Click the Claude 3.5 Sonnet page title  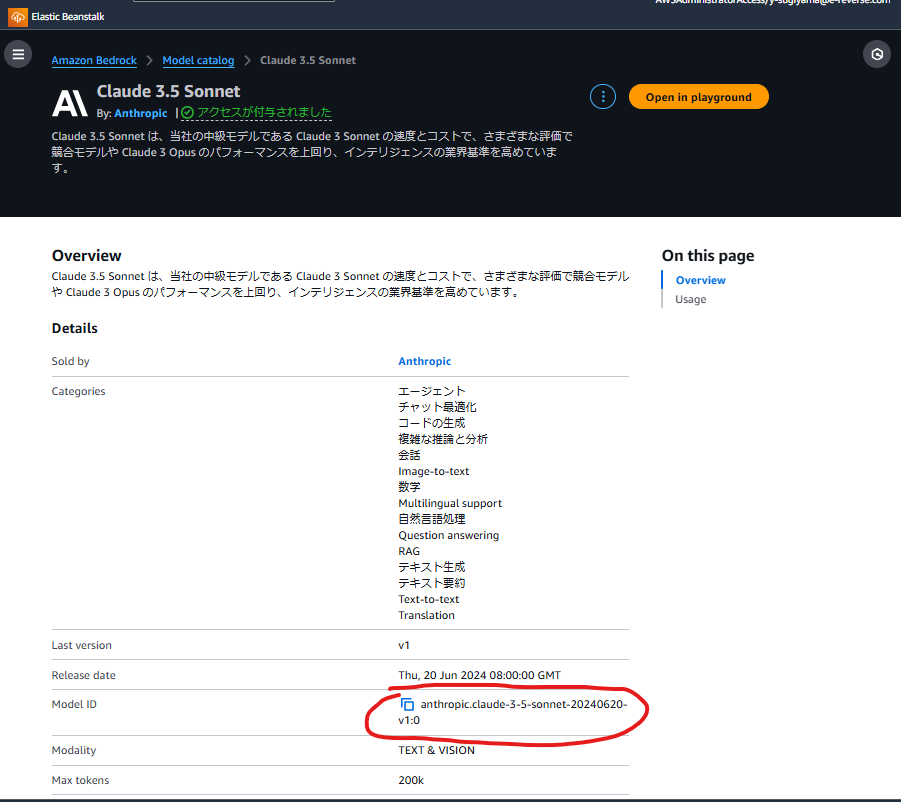(168, 91)
